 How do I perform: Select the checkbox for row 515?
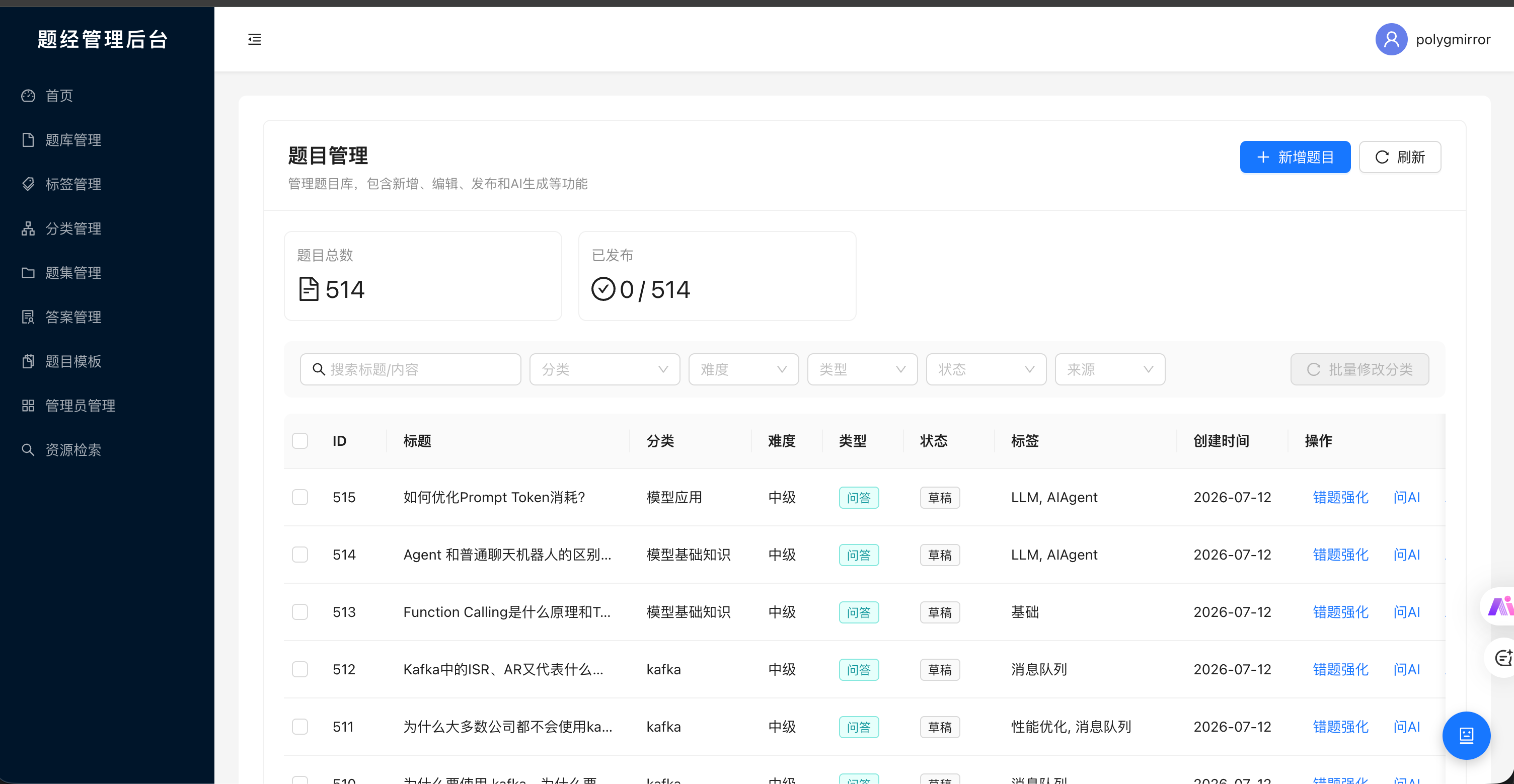pos(300,497)
